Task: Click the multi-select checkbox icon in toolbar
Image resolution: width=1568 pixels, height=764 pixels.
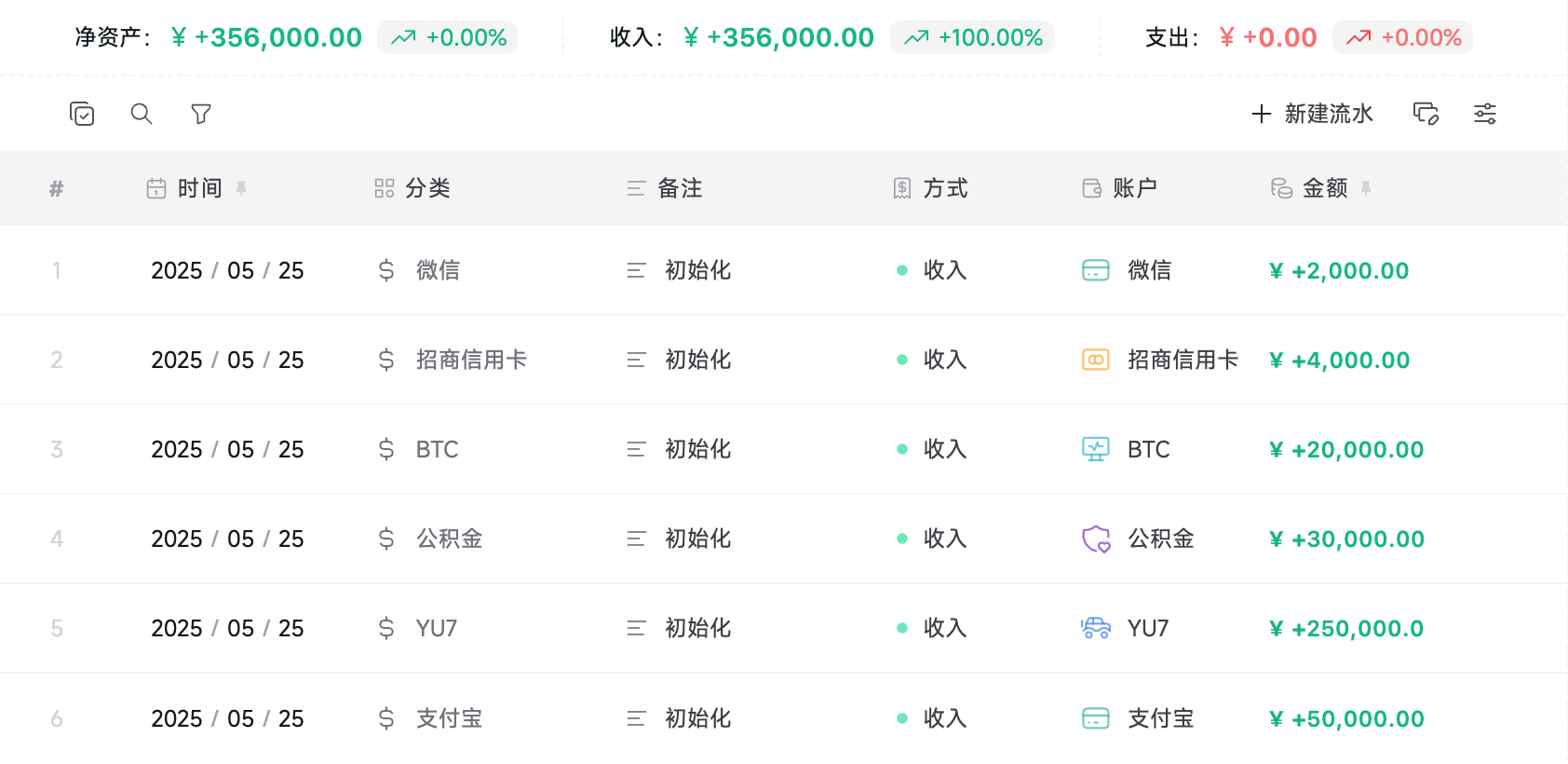Action: [82, 114]
